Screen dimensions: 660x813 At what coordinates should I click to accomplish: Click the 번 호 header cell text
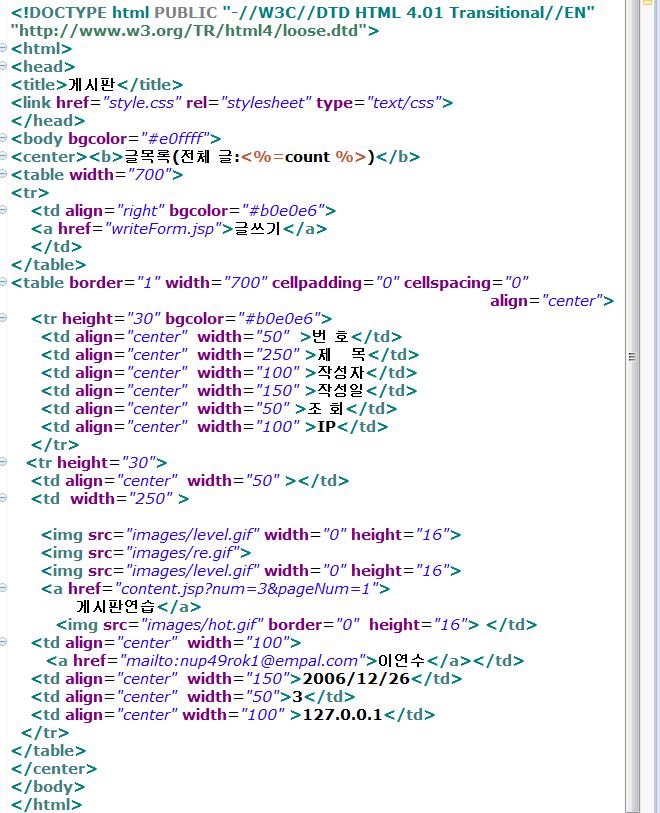point(330,337)
